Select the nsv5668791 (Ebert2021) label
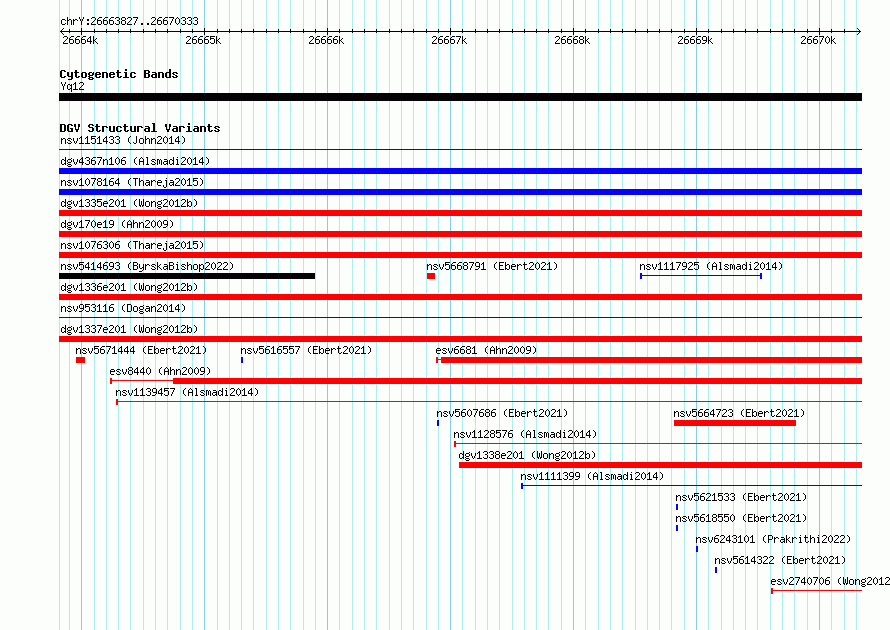Viewport: 890px width, 630px height. (x=492, y=266)
